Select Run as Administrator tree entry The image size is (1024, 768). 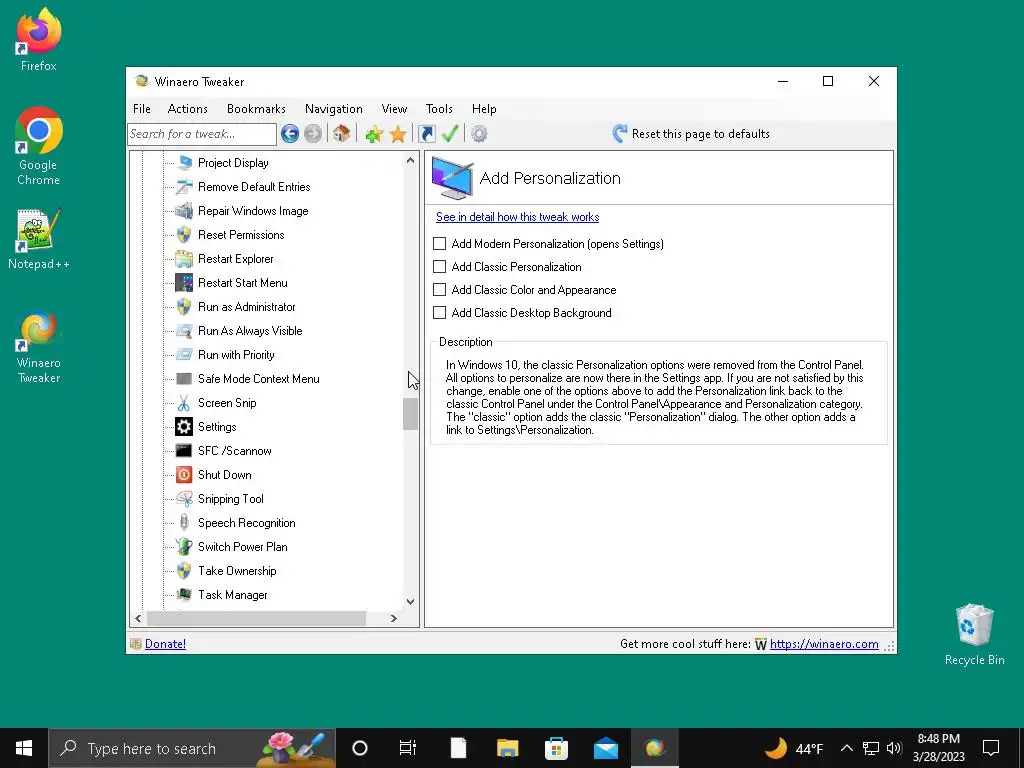247,307
